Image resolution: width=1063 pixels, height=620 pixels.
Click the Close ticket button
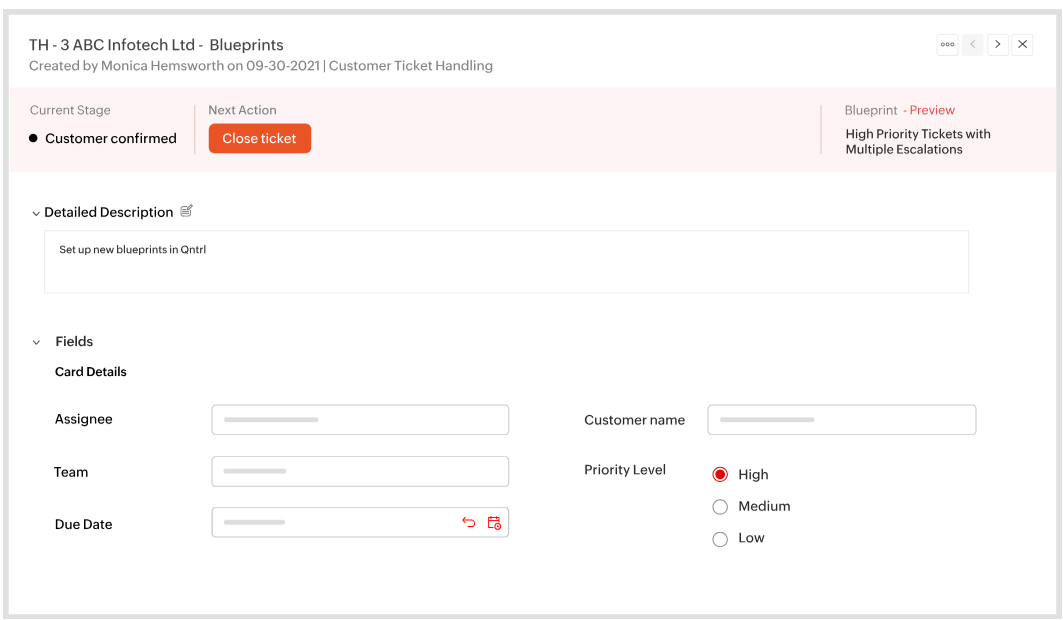coord(260,138)
